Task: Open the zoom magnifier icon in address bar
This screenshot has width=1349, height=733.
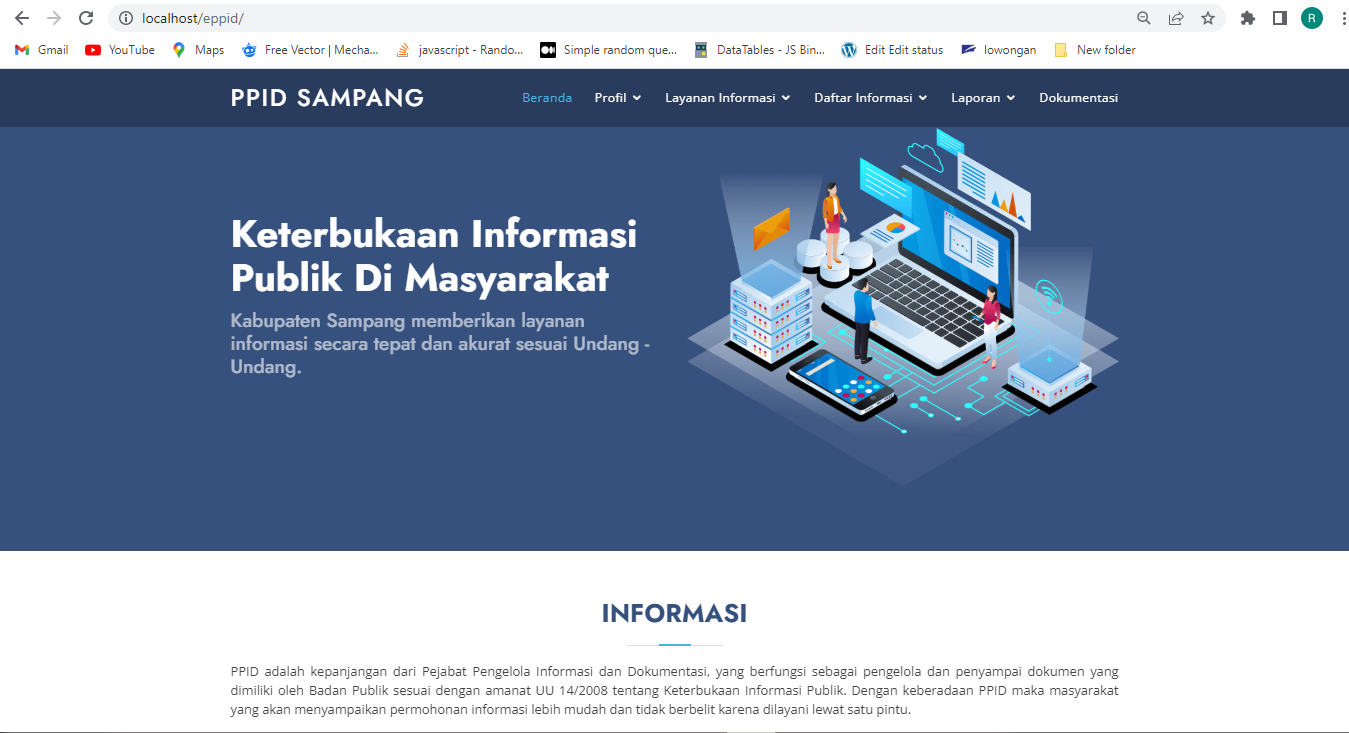Action: [x=1144, y=18]
